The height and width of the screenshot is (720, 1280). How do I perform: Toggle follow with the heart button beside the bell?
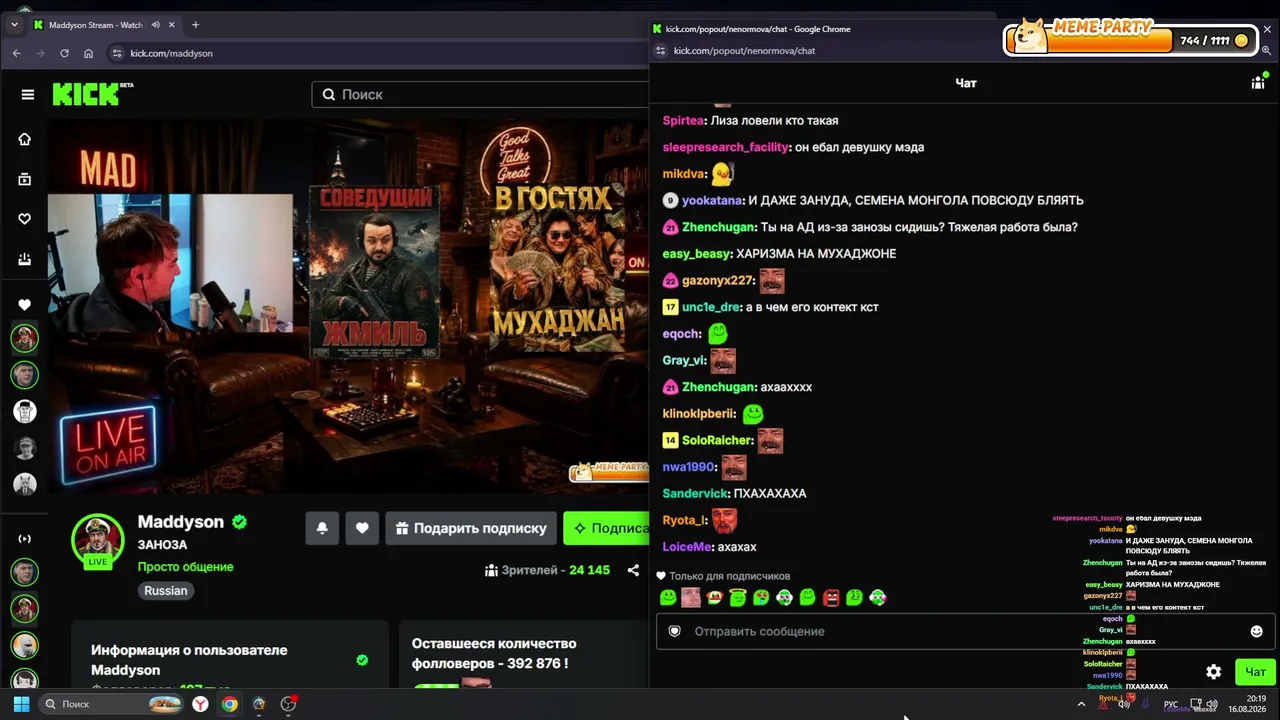362,528
